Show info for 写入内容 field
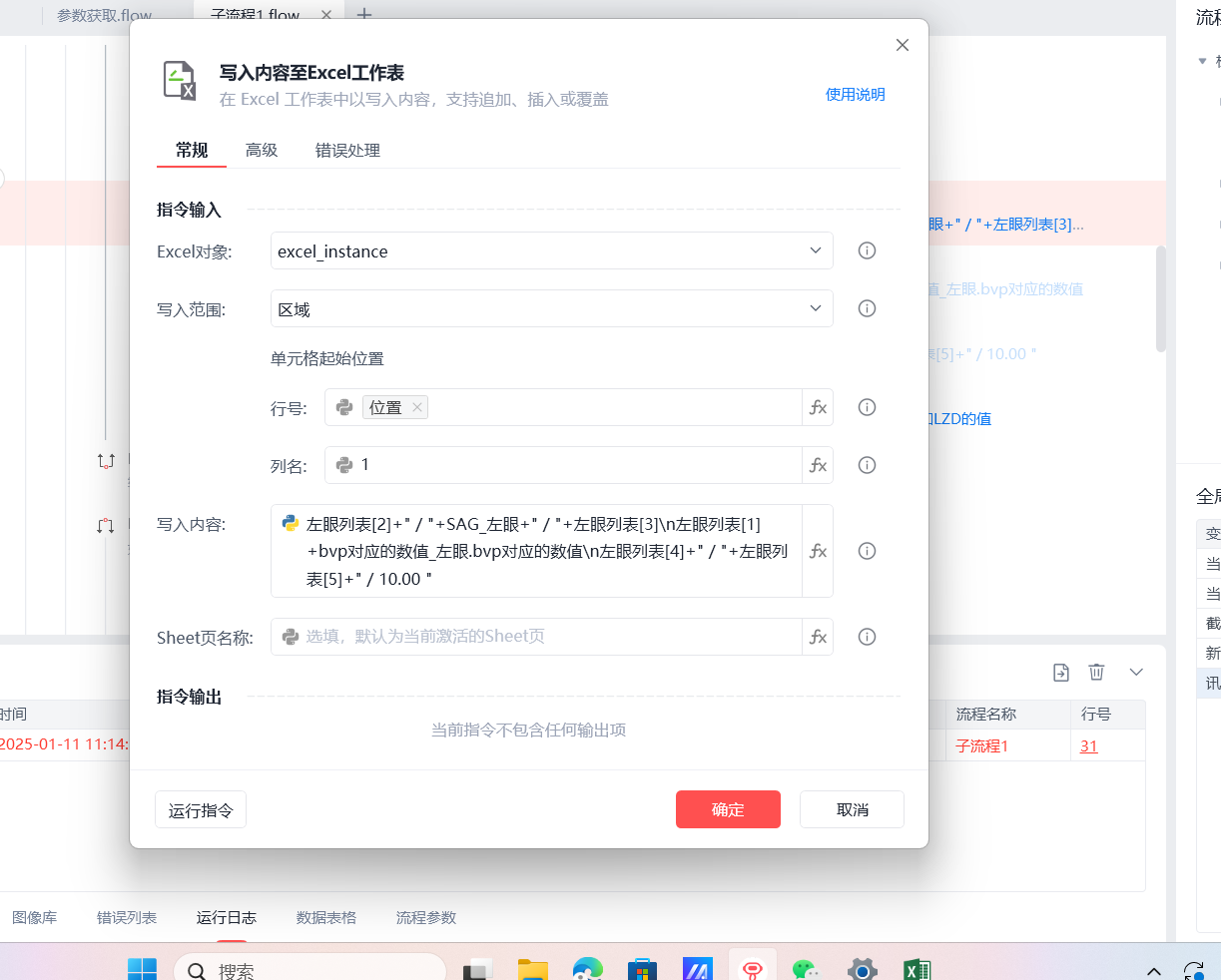Viewport: 1221px width, 980px height. coord(867,551)
